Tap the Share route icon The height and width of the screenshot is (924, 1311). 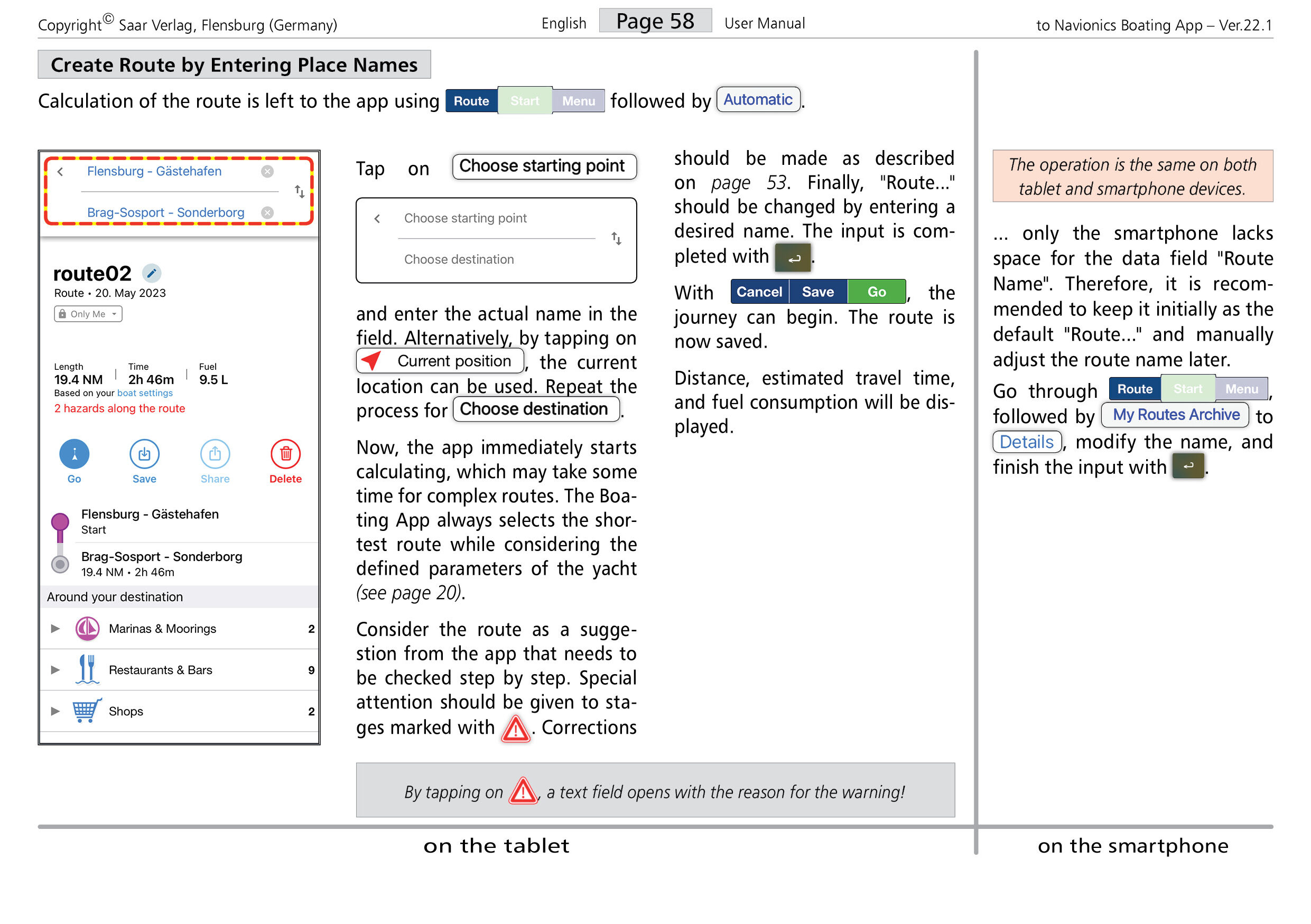point(215,454)
